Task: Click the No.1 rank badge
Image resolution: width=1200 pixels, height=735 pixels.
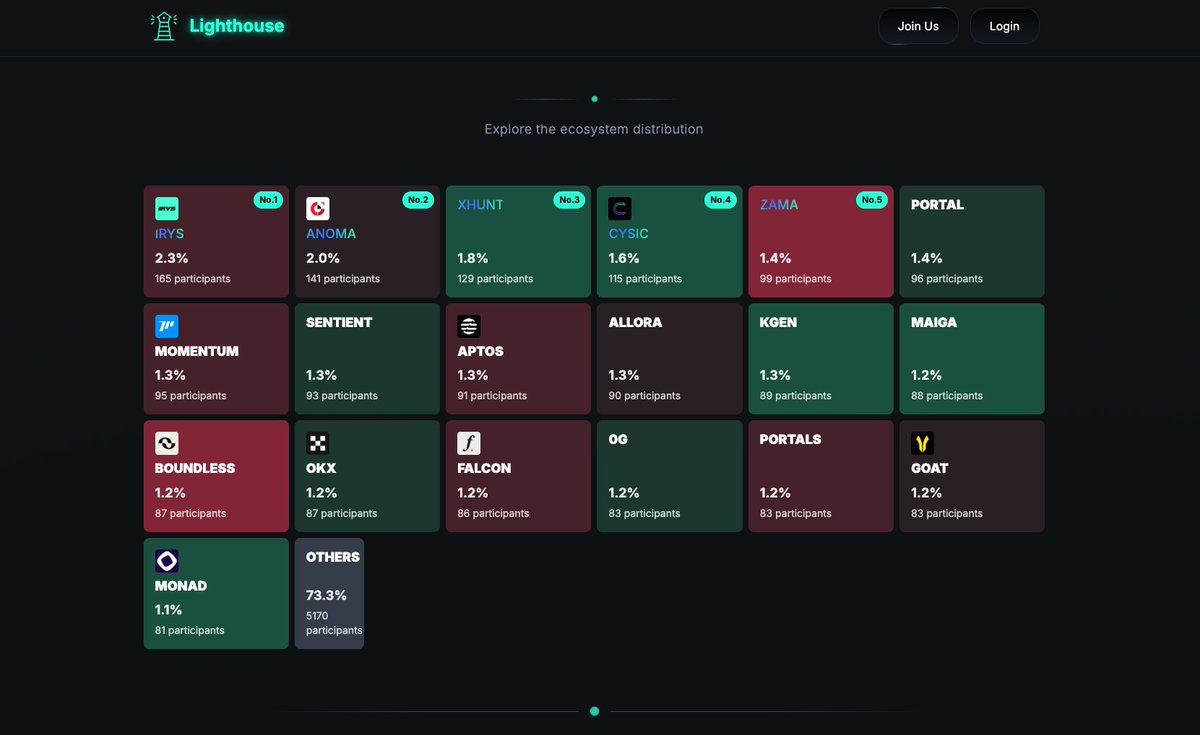Action: (268, 200)
